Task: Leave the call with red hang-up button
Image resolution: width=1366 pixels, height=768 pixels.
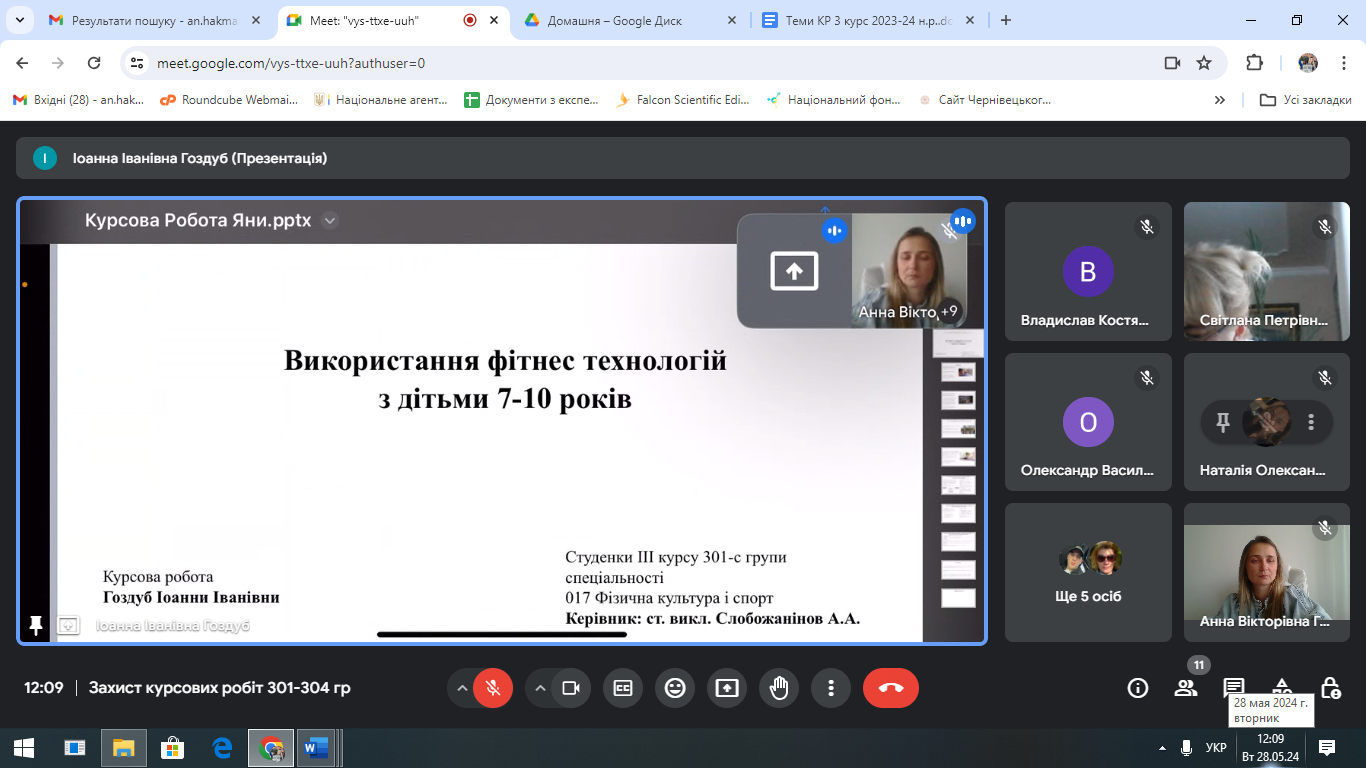Action: pos(891,688)
